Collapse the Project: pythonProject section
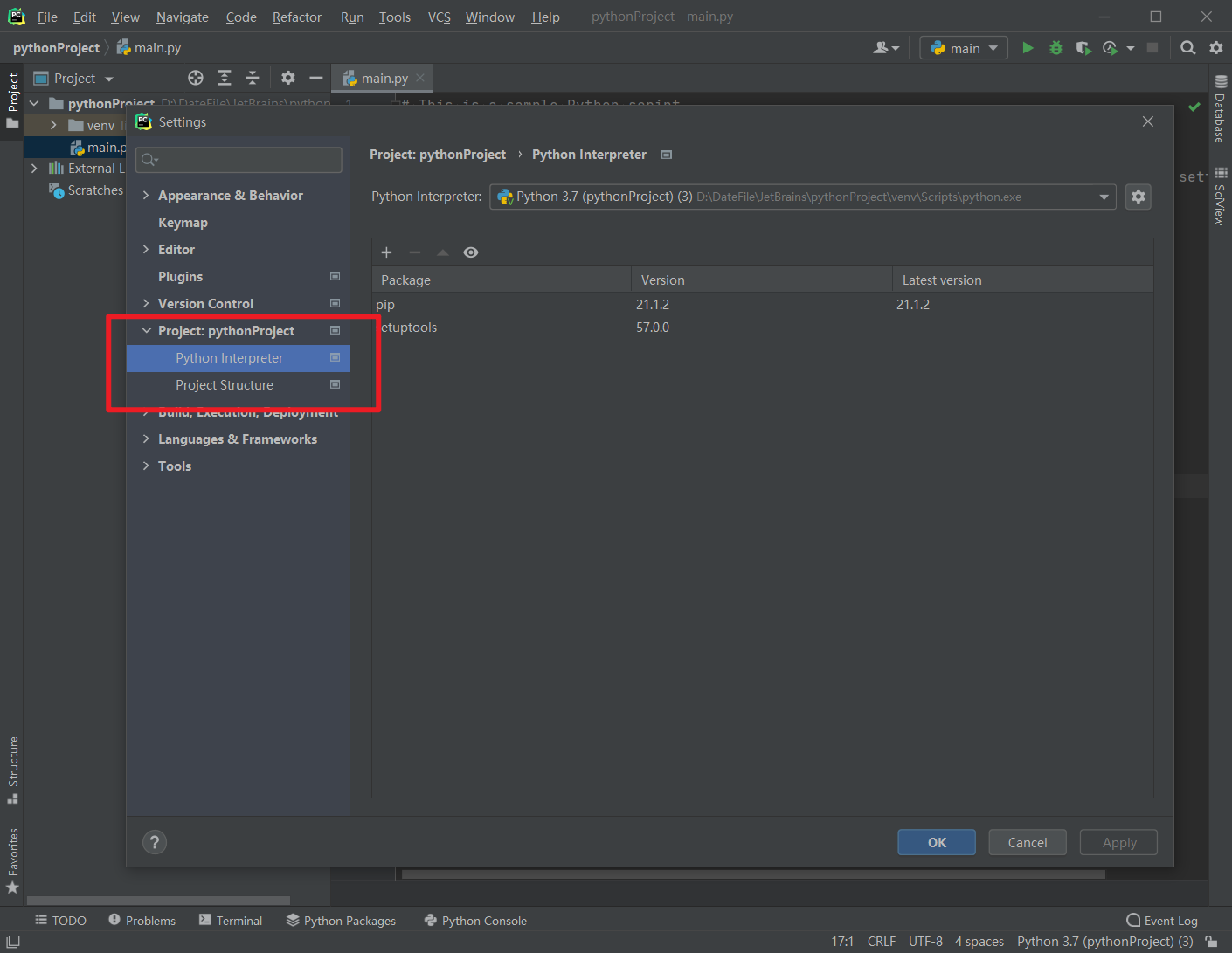Screen dimensions: 1232x953 coord(146,331)
